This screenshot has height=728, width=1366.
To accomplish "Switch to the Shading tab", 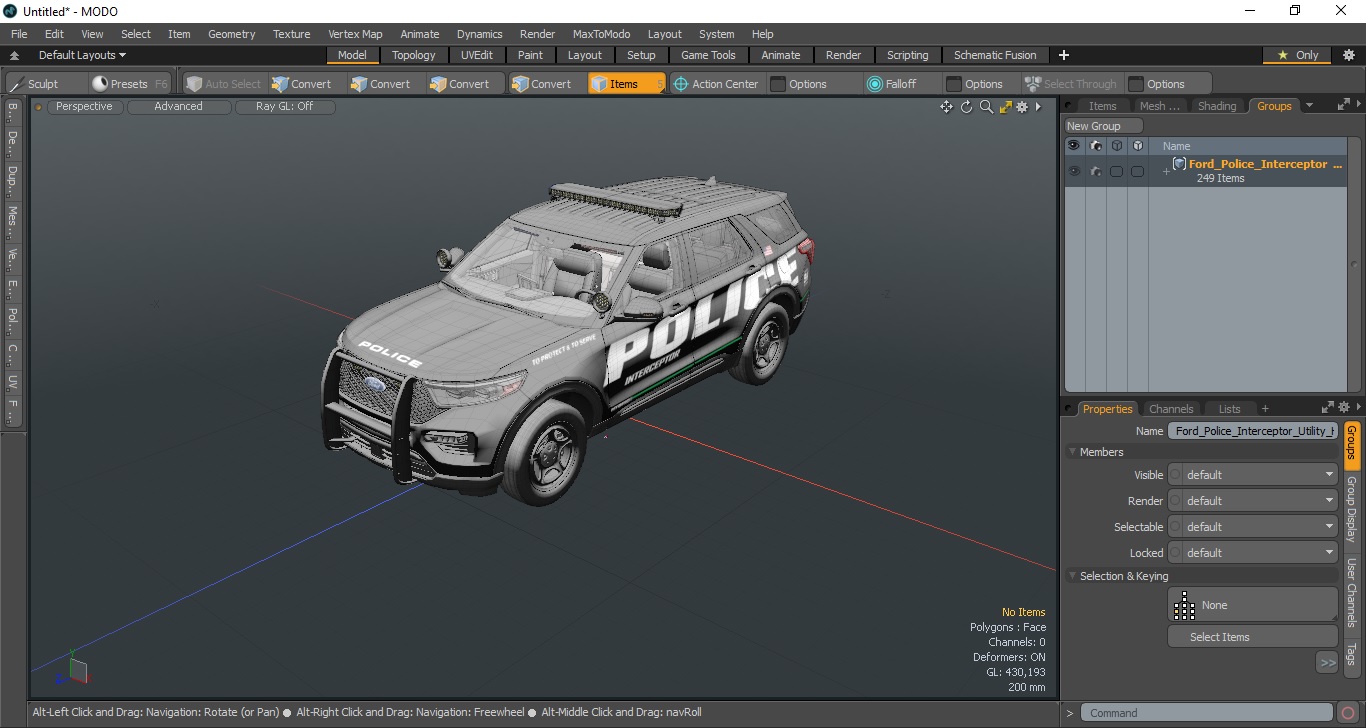I will 1217,106.
